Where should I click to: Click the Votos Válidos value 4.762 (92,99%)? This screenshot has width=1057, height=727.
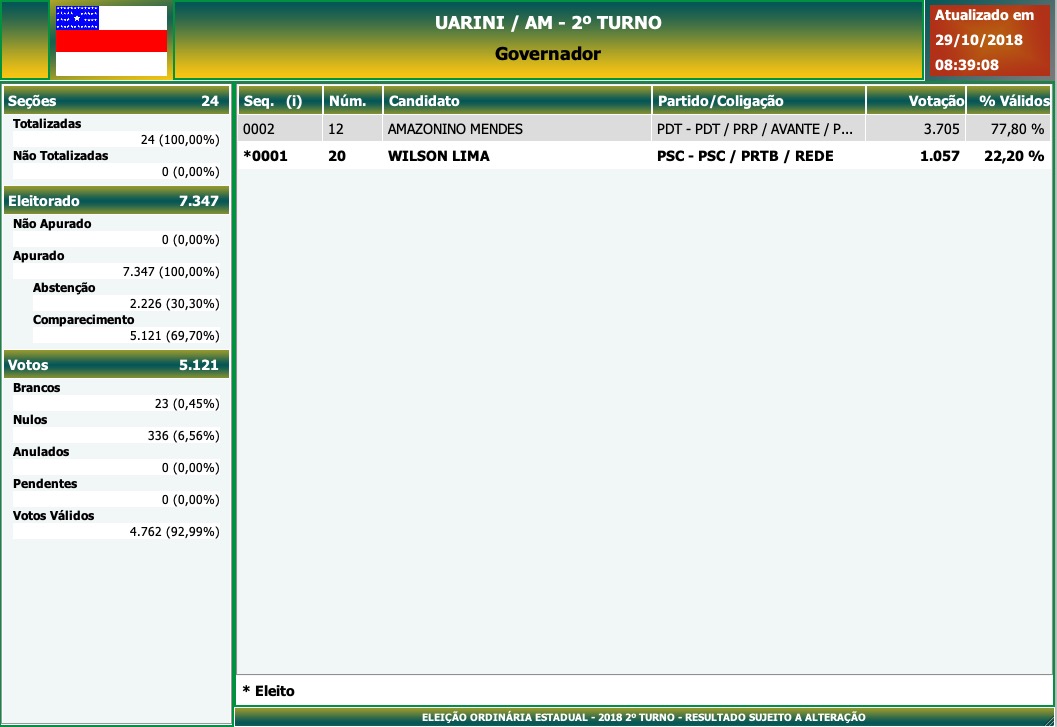tap(174, 532)
